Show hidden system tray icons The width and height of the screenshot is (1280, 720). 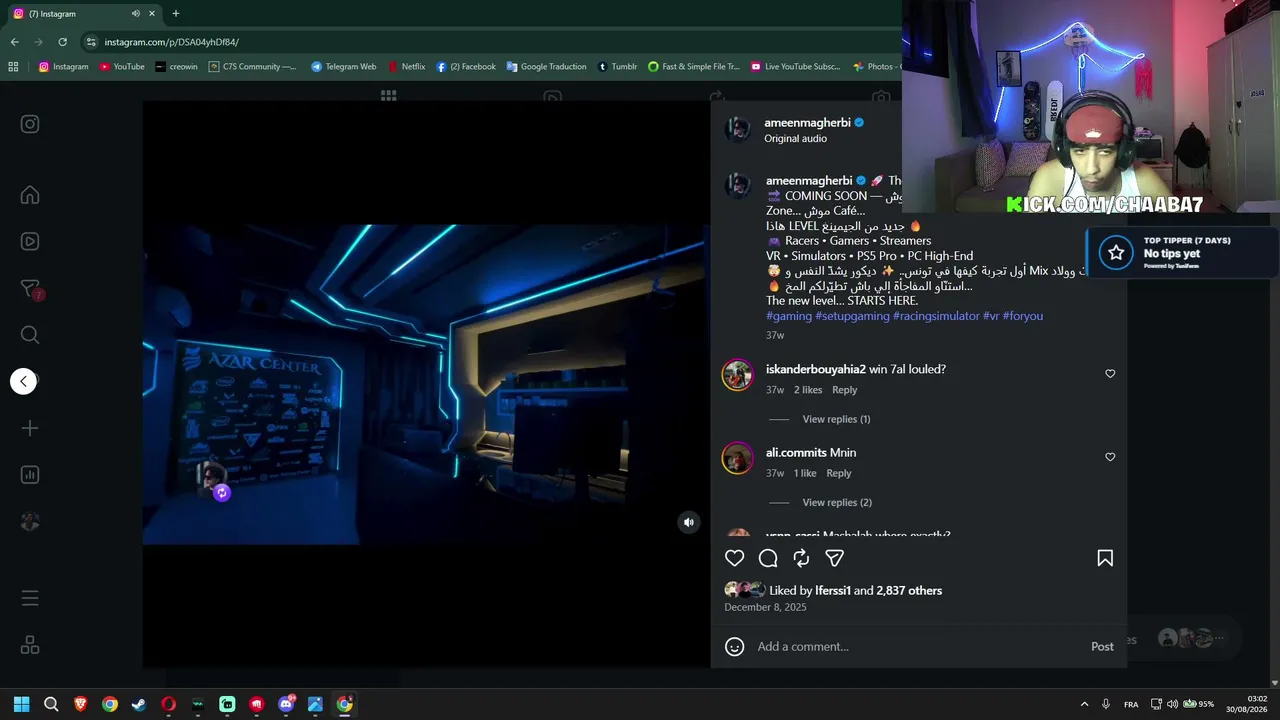(x=1084, y=704)
